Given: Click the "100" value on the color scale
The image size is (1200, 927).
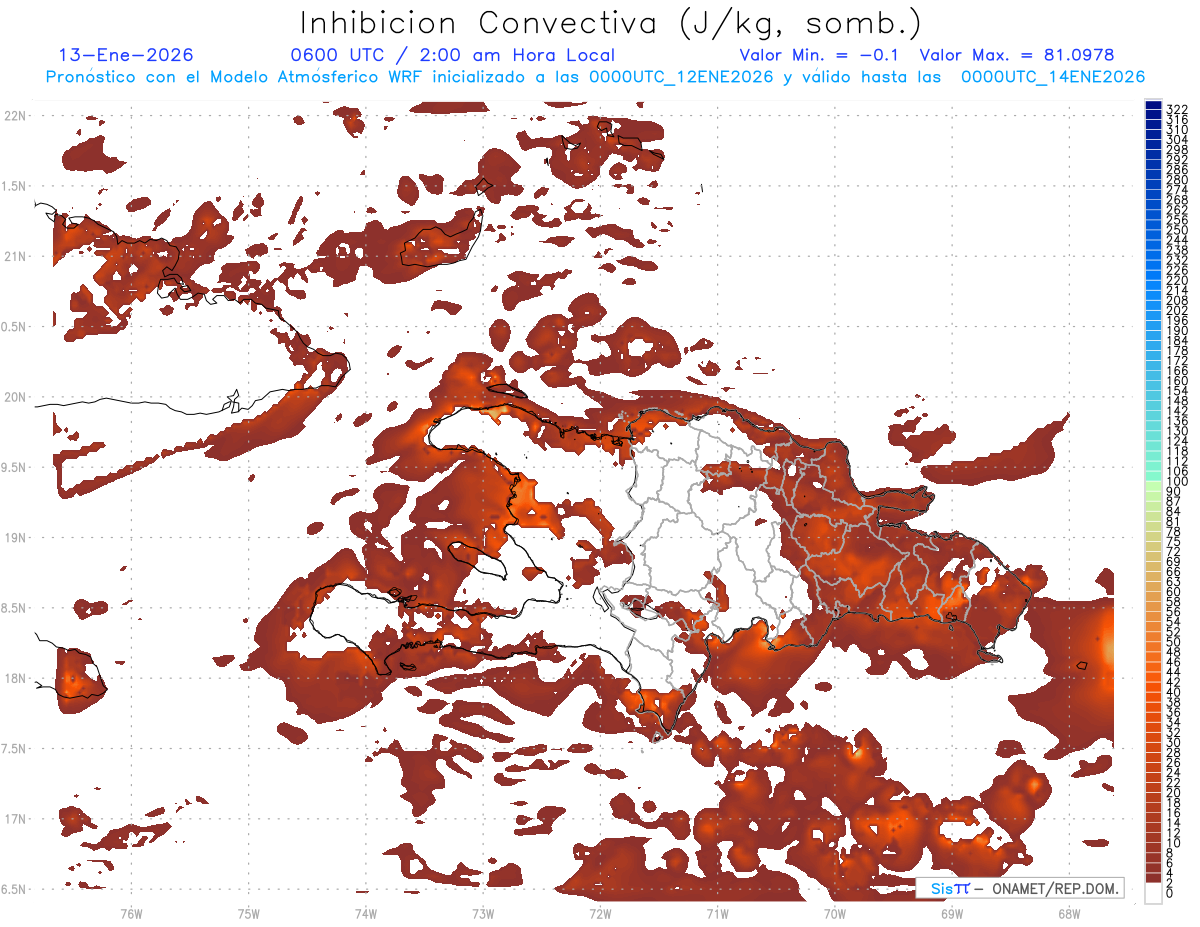Looking at the screenshot, I should tap(1176, 482).
